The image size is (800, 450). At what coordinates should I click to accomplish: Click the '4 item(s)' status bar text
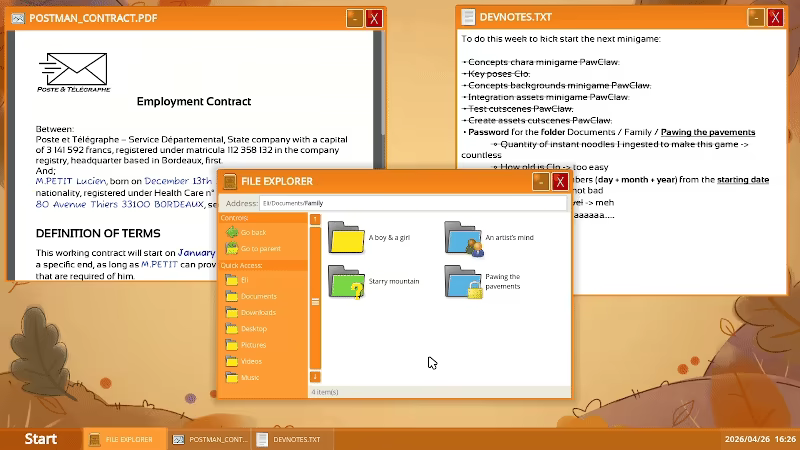pyautogui.click(x=325, y=392)
